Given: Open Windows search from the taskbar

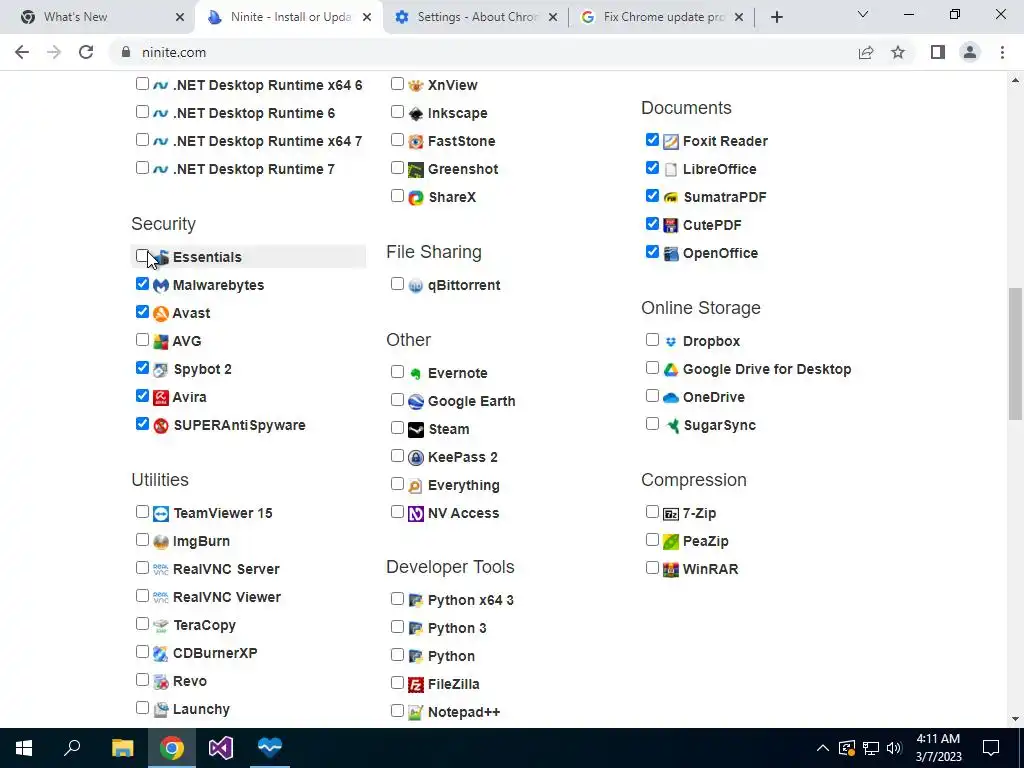Looking at the screenshot, I should [72, 748].
